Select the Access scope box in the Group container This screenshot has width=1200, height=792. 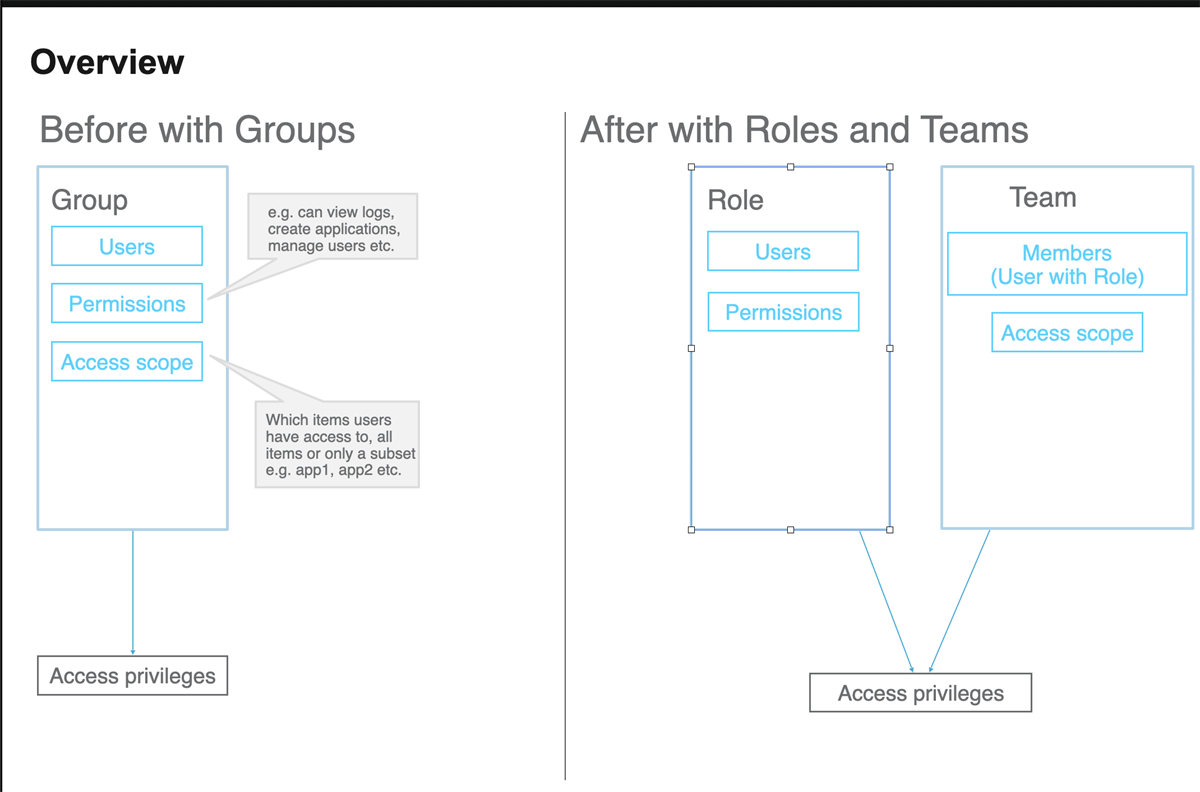click(x=127, y=362)
